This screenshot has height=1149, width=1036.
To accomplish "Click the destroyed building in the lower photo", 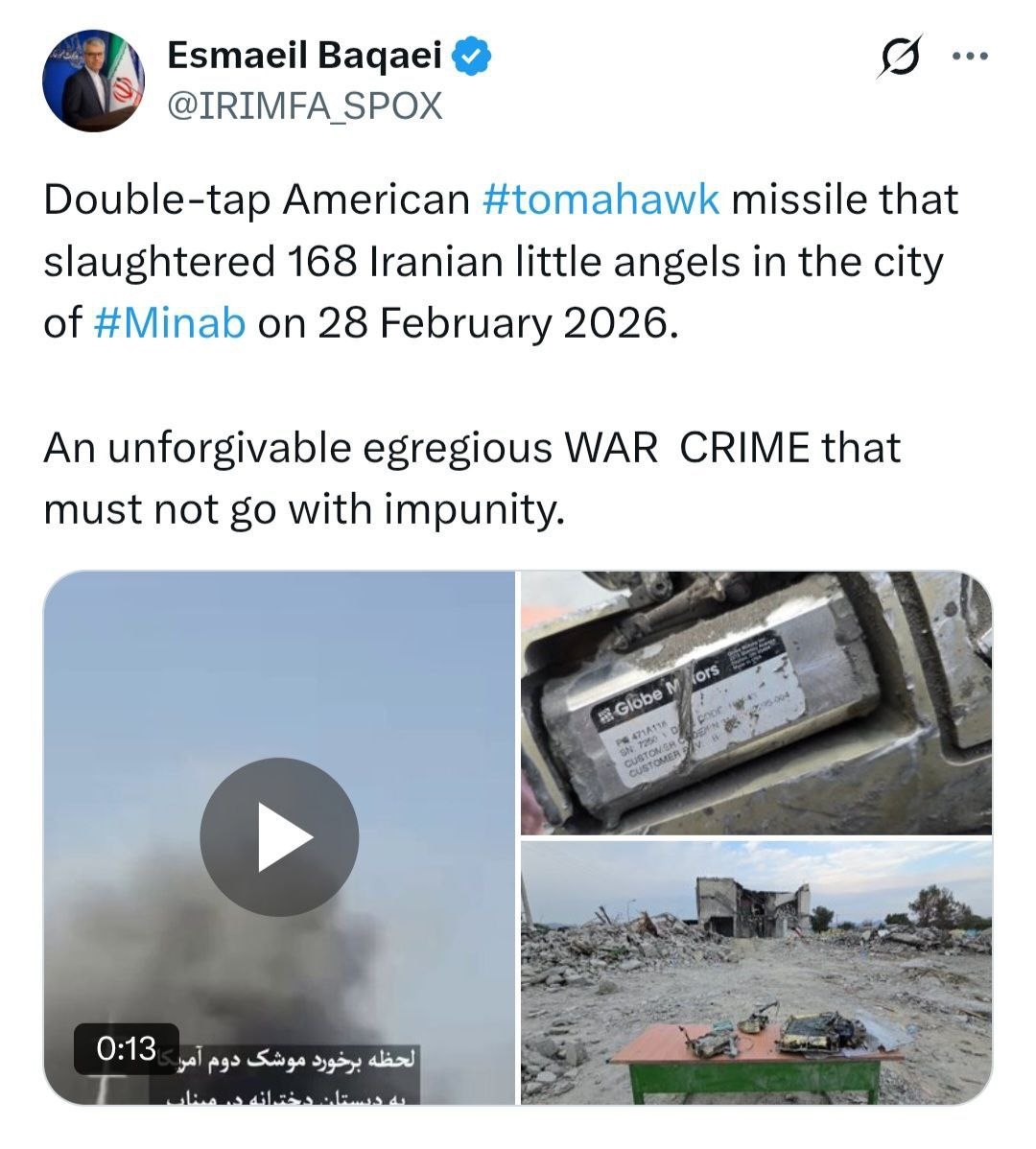I will [x=752, y=905].
